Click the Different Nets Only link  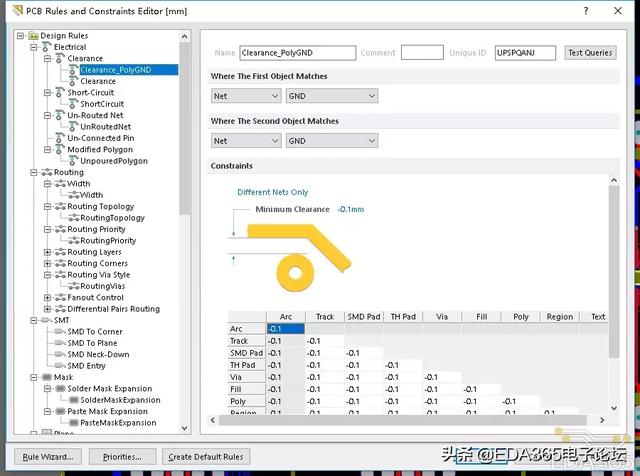pyautogui.click(x=273, y=192)
